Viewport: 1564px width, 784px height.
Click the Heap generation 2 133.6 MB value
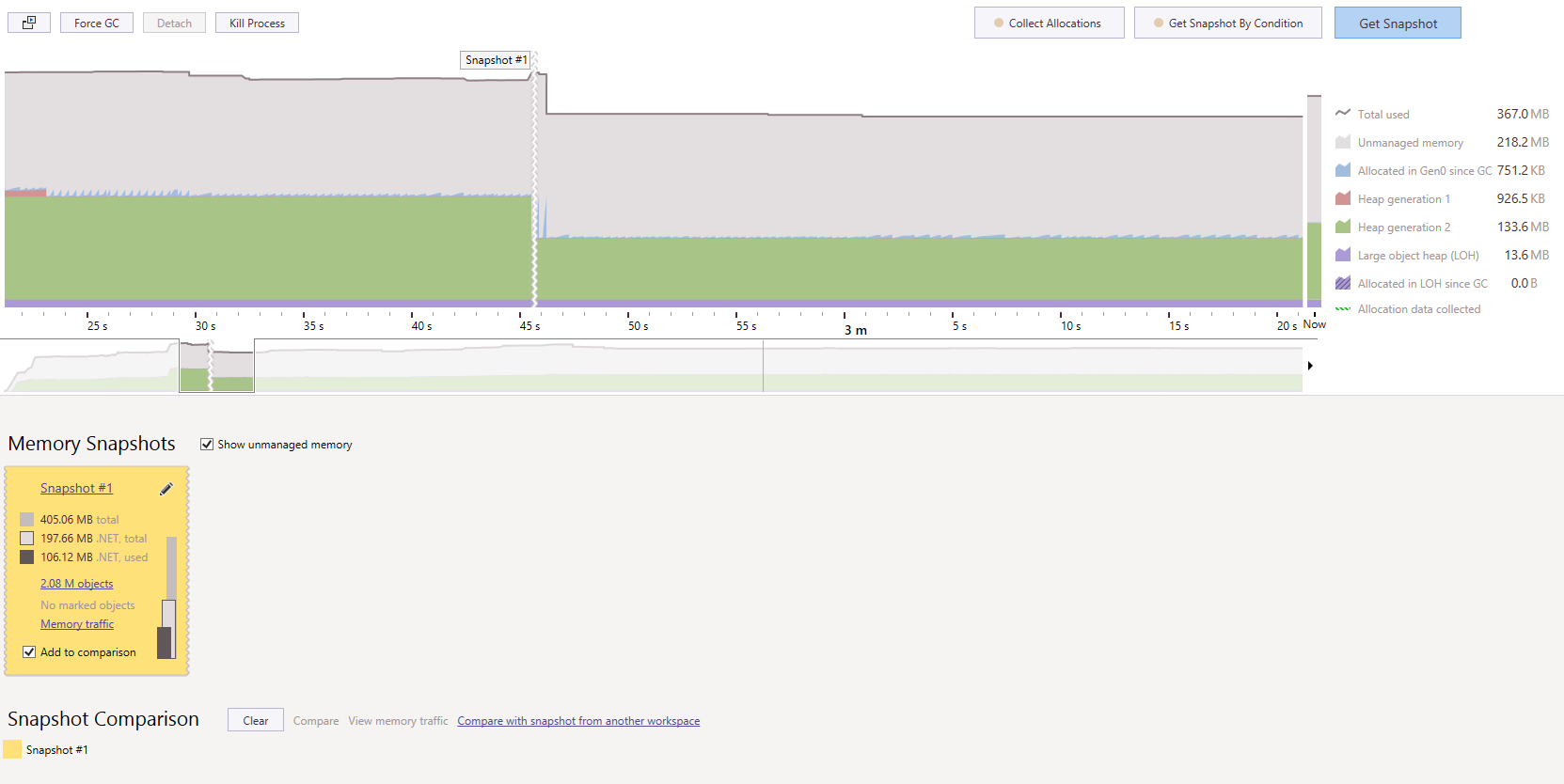[x=1523, y=227]
